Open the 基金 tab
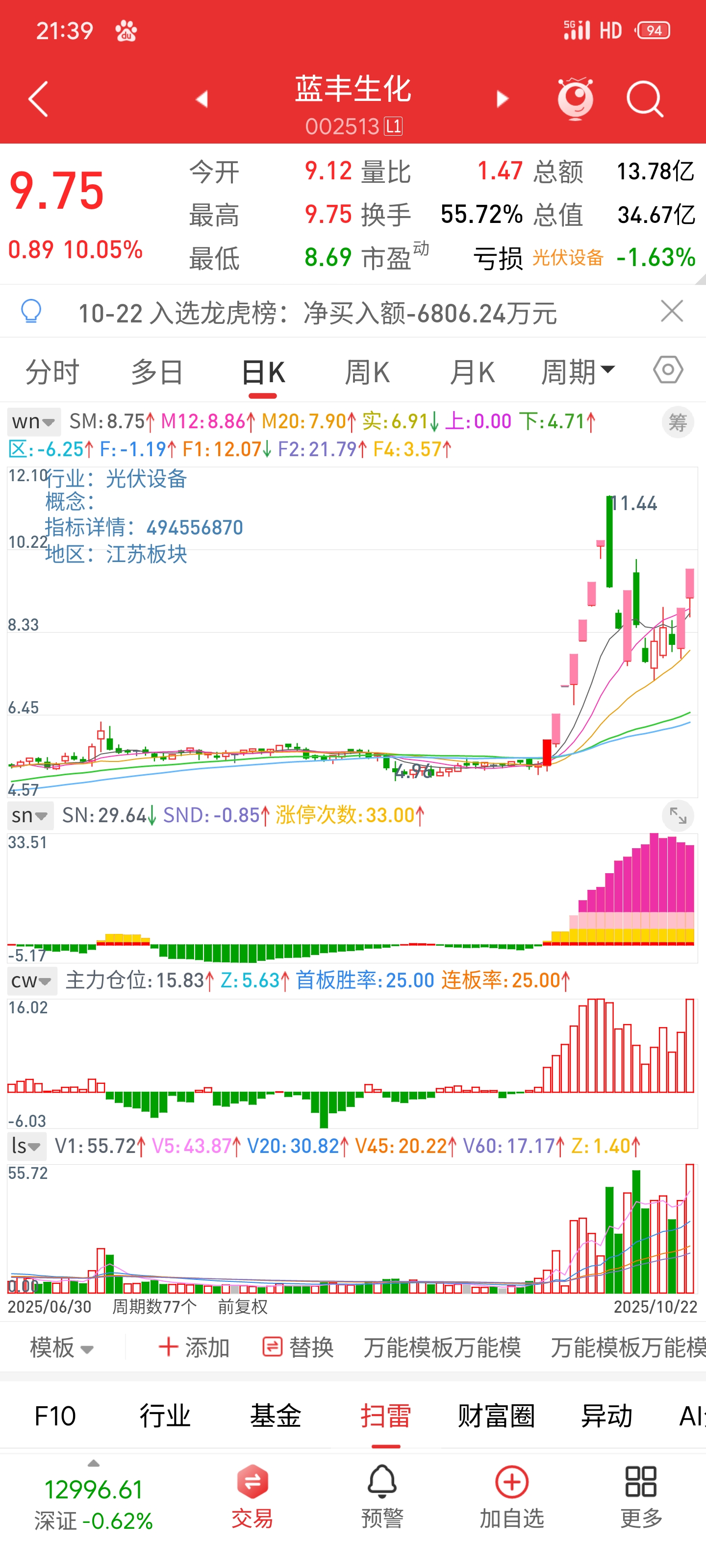Screen dimensions: 706x1568 [276, 1416]
